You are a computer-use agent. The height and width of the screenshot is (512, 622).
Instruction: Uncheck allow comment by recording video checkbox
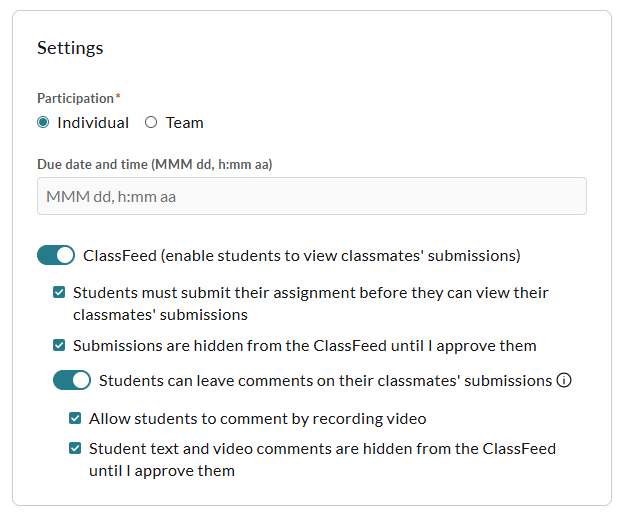pyautogui.click(x=75, y=418)
